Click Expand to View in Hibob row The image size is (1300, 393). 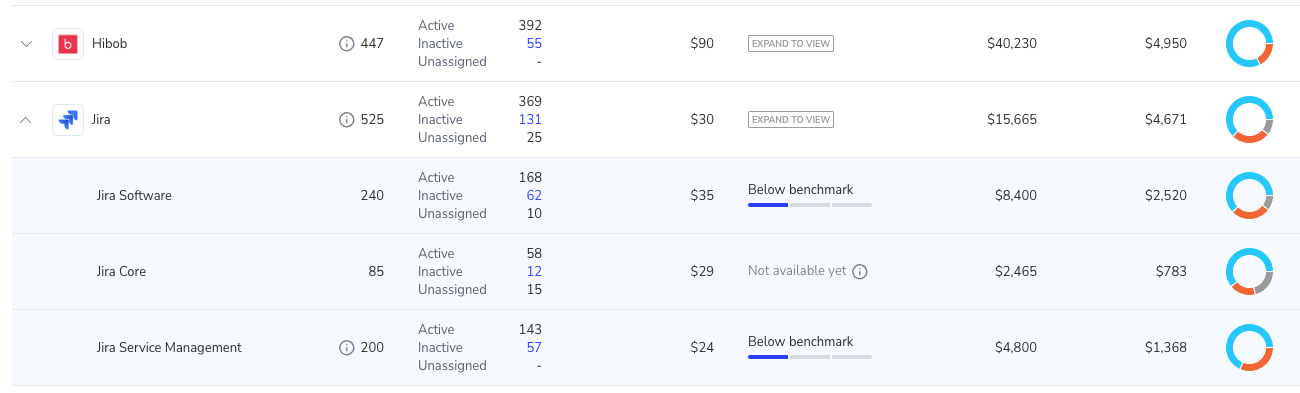point(791,44)
